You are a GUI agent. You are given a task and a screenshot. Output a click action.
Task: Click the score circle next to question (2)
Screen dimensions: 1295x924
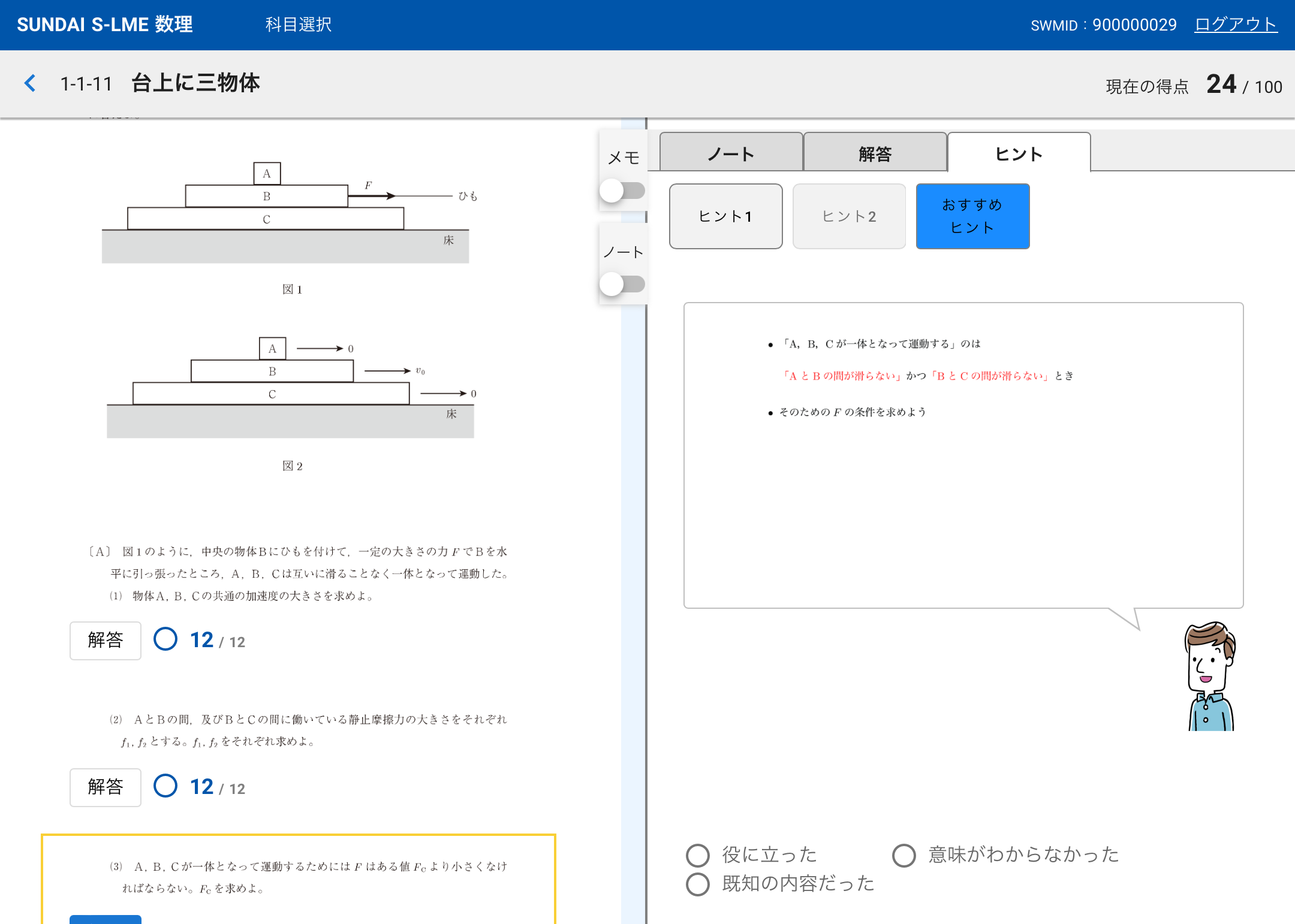[165, 787]
